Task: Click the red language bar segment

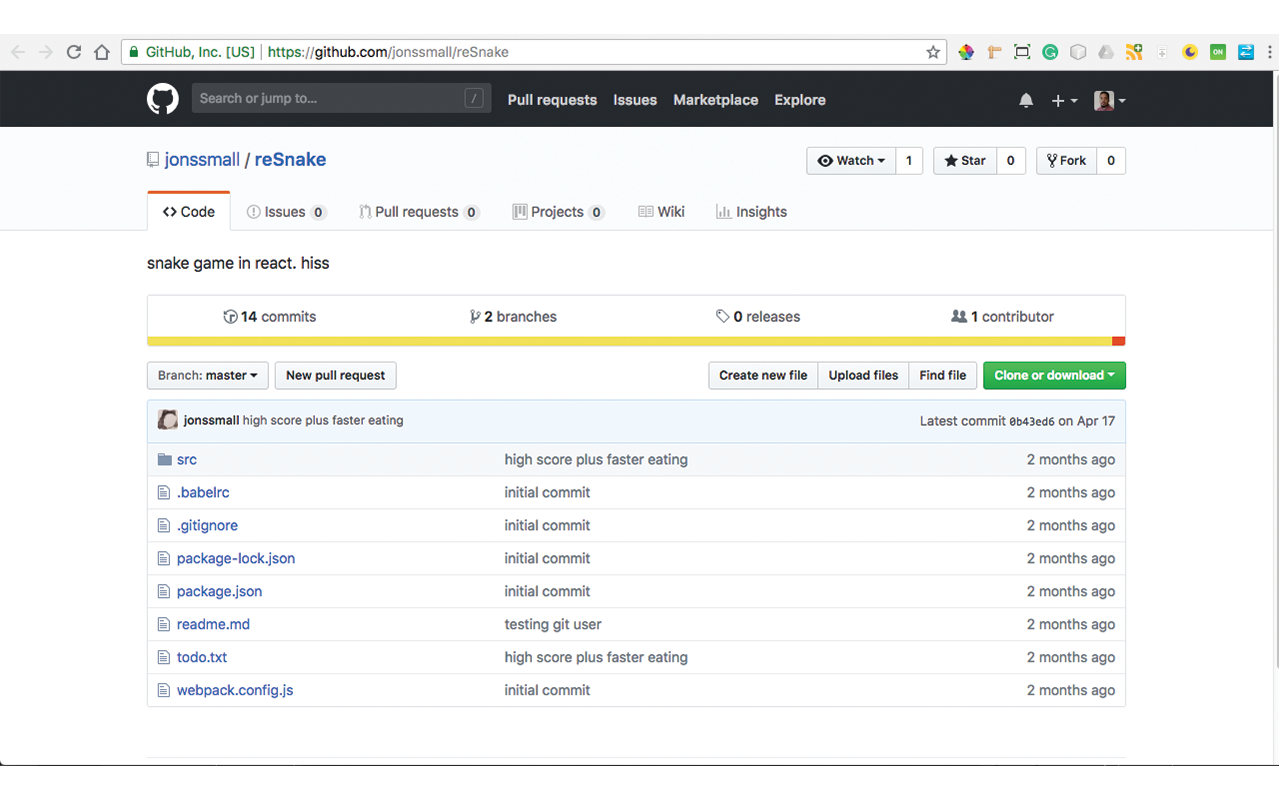Action: [x=1119, y=341]
